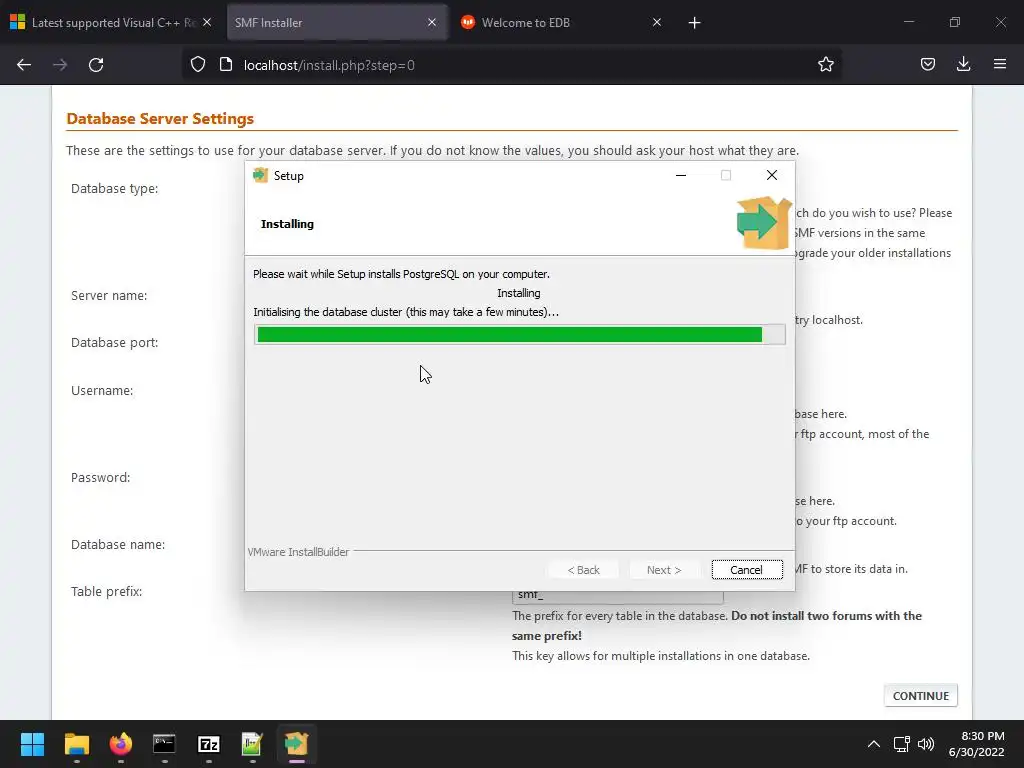The height and width of the screenshot is (768, 1024).
Task: Click the 'Database port:' label
Action: (x=114, y=343)
